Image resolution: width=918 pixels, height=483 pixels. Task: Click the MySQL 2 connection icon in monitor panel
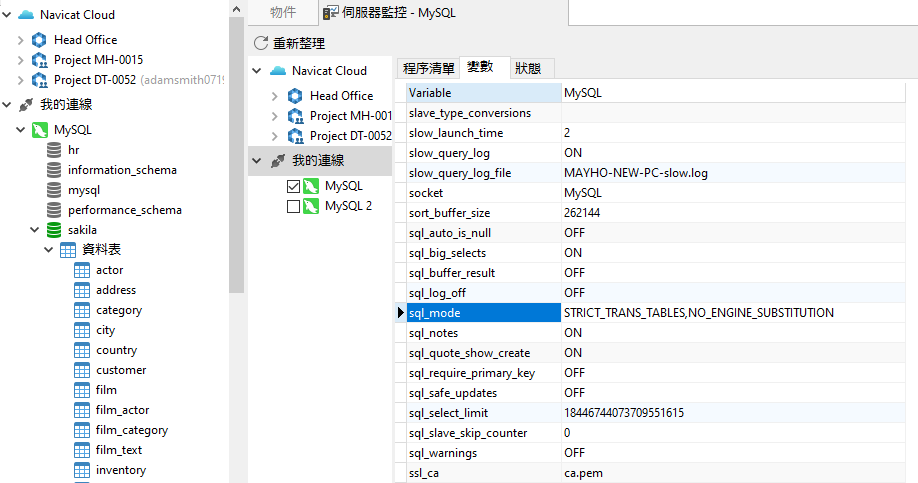coord(311,206)
